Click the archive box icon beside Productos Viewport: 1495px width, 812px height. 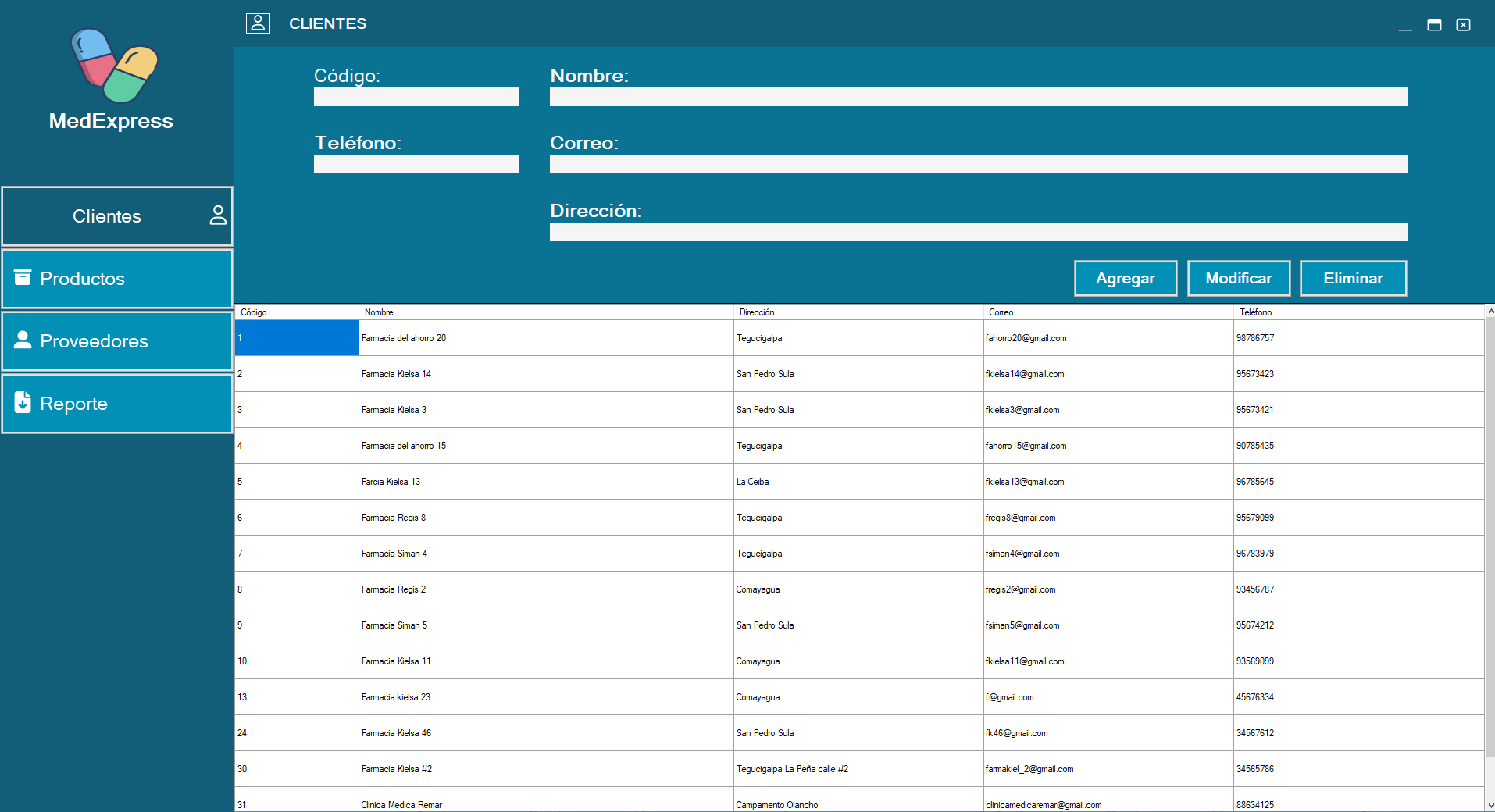click(23, 277)
